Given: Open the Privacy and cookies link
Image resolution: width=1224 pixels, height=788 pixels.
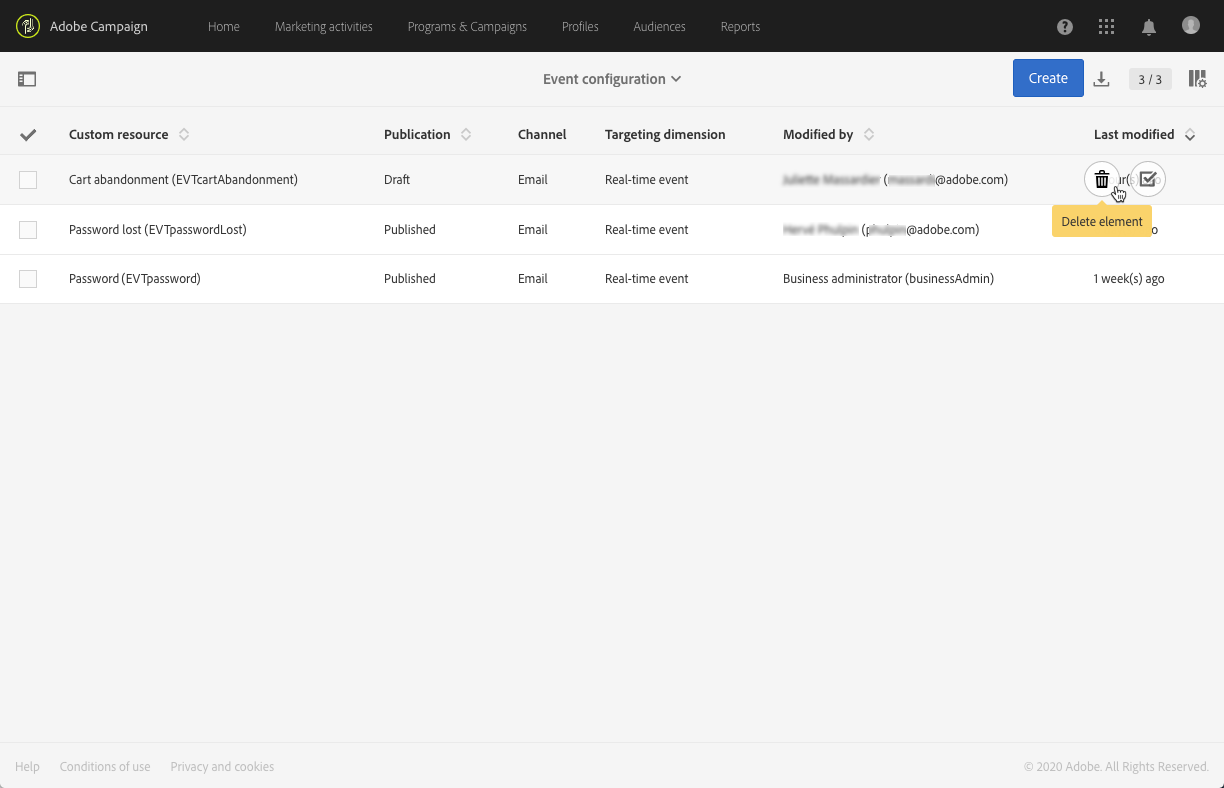Looking at the screenshot, I should [x=222, y=767].
